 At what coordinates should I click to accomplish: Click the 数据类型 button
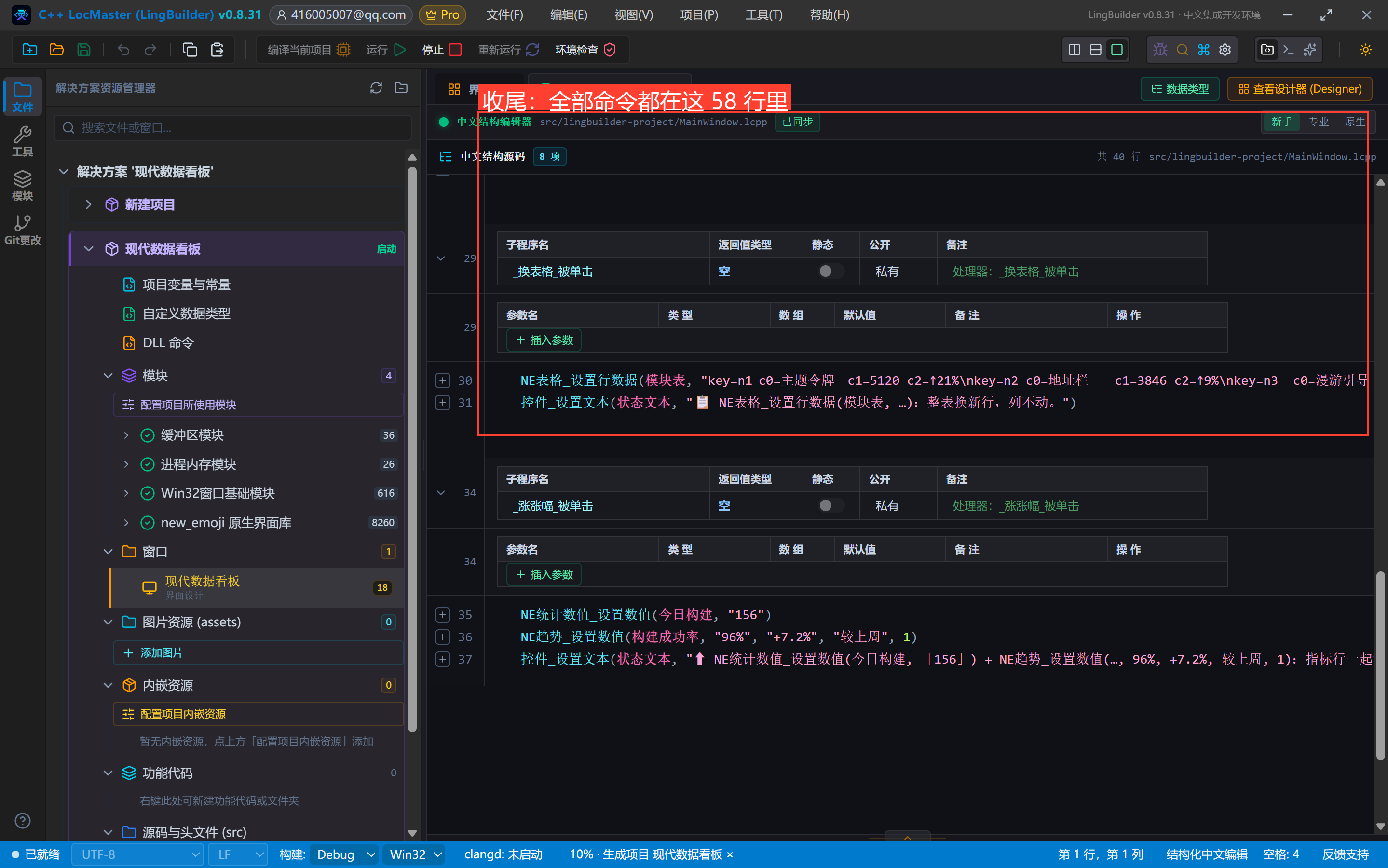[1180, 89]
